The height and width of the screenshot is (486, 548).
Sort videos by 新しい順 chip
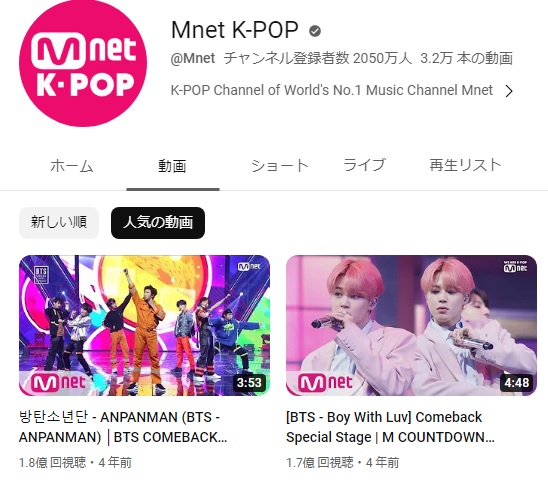point(59,223)
